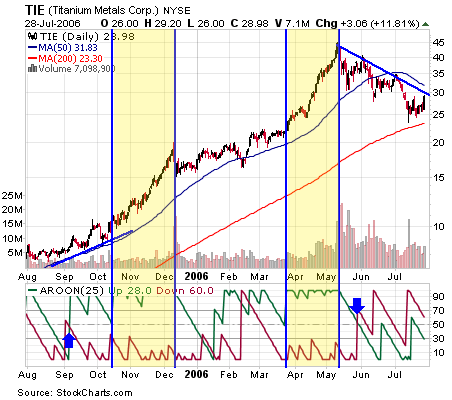Click the 10M volume axis label
The image size is (452, 400).
click(x=12, y=238)
